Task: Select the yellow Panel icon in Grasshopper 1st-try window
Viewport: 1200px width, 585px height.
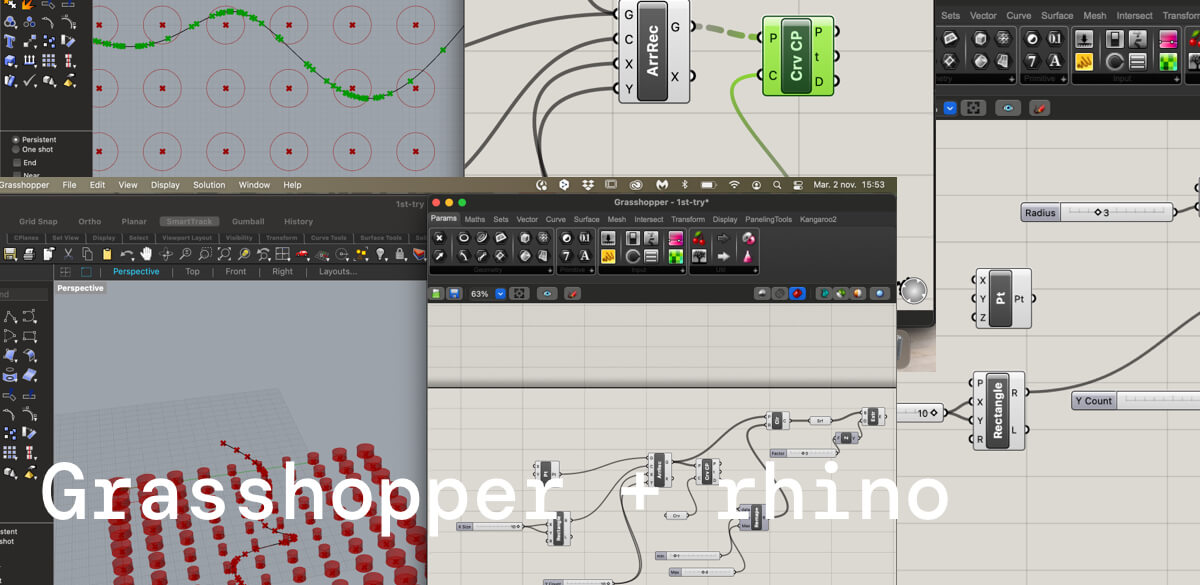Action: (608, 256)
